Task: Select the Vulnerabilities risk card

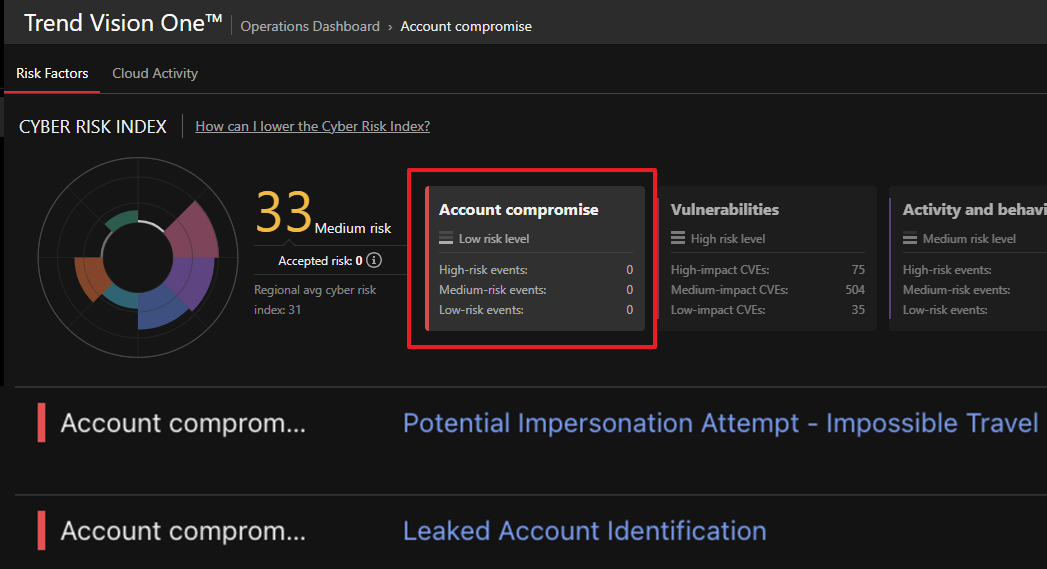Action: [767, 258]
